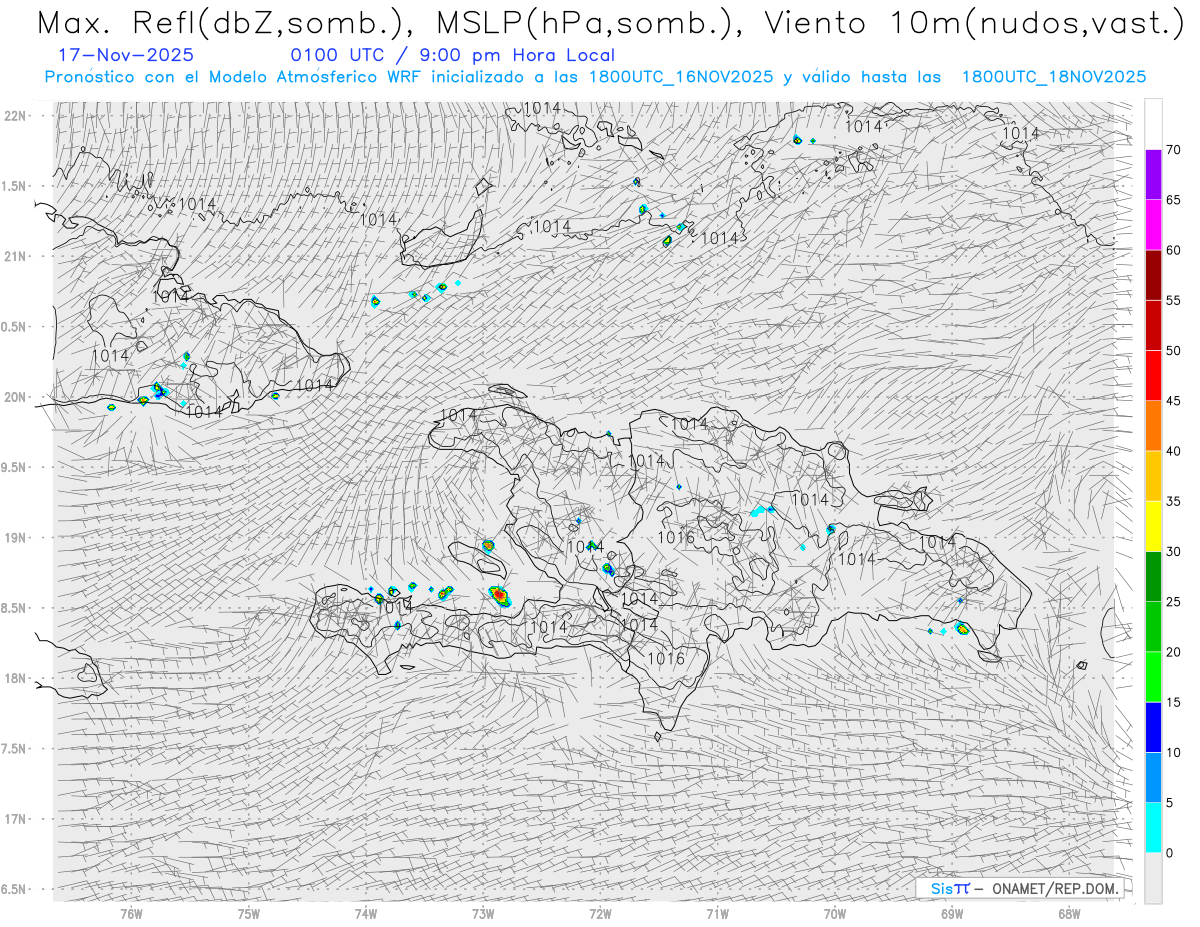Select the dark red 55–60 dBZ colorbar segment
This screenshot has height=927, width=1200.
1153,275
